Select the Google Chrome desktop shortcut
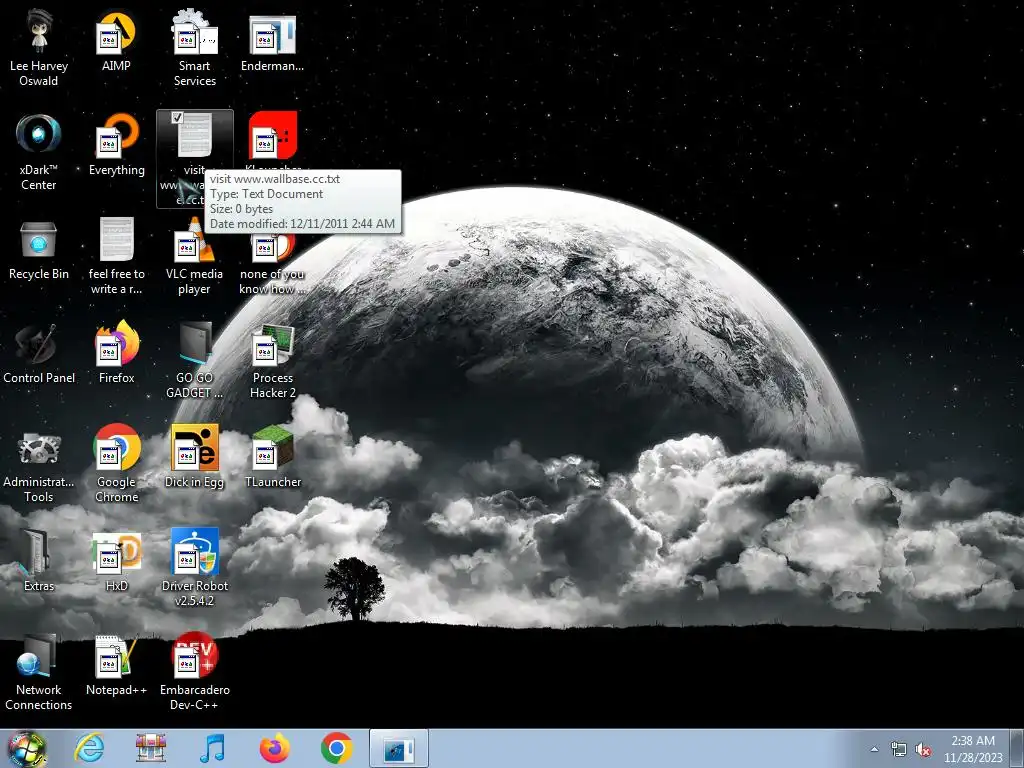 (x=116, y=464)
